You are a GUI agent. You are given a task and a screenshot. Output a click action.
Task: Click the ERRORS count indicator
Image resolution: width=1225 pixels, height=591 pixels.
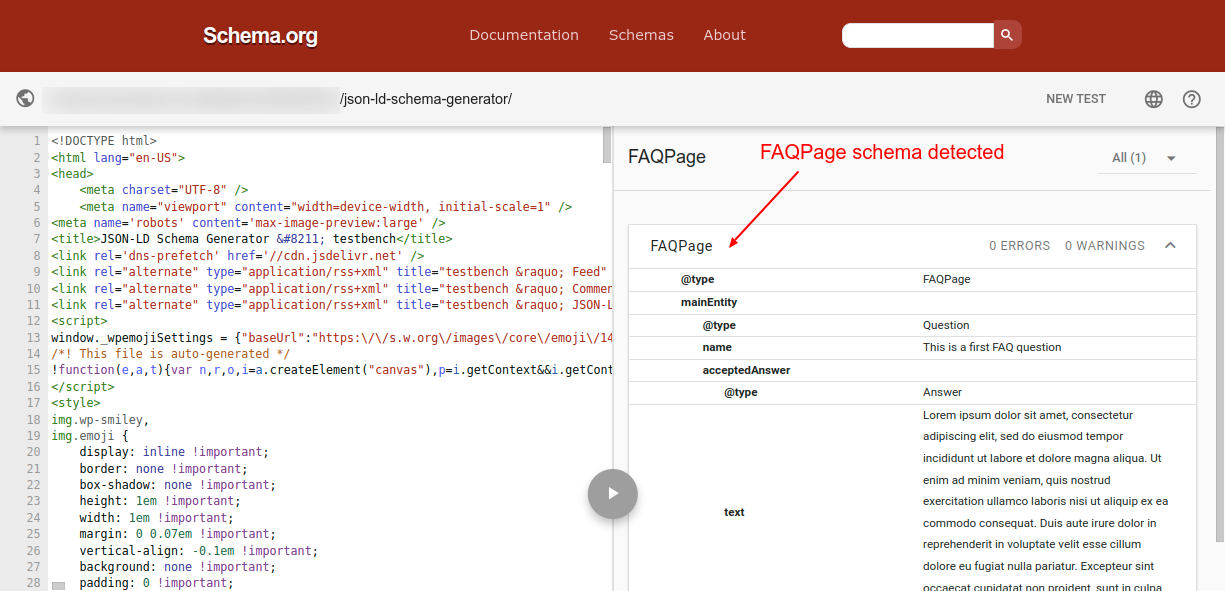[x=1019, y=245]
